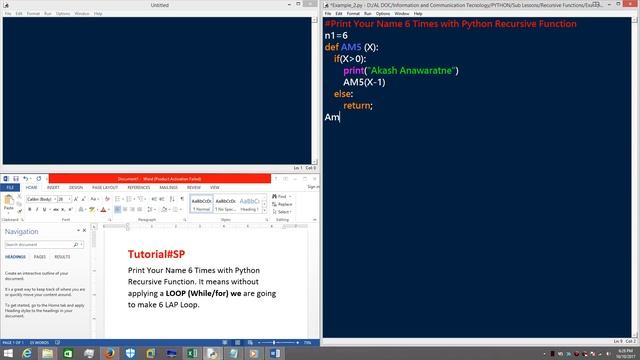
Task: Toggle Justify alignment in the Paragraph group
Action: [140, 209]
